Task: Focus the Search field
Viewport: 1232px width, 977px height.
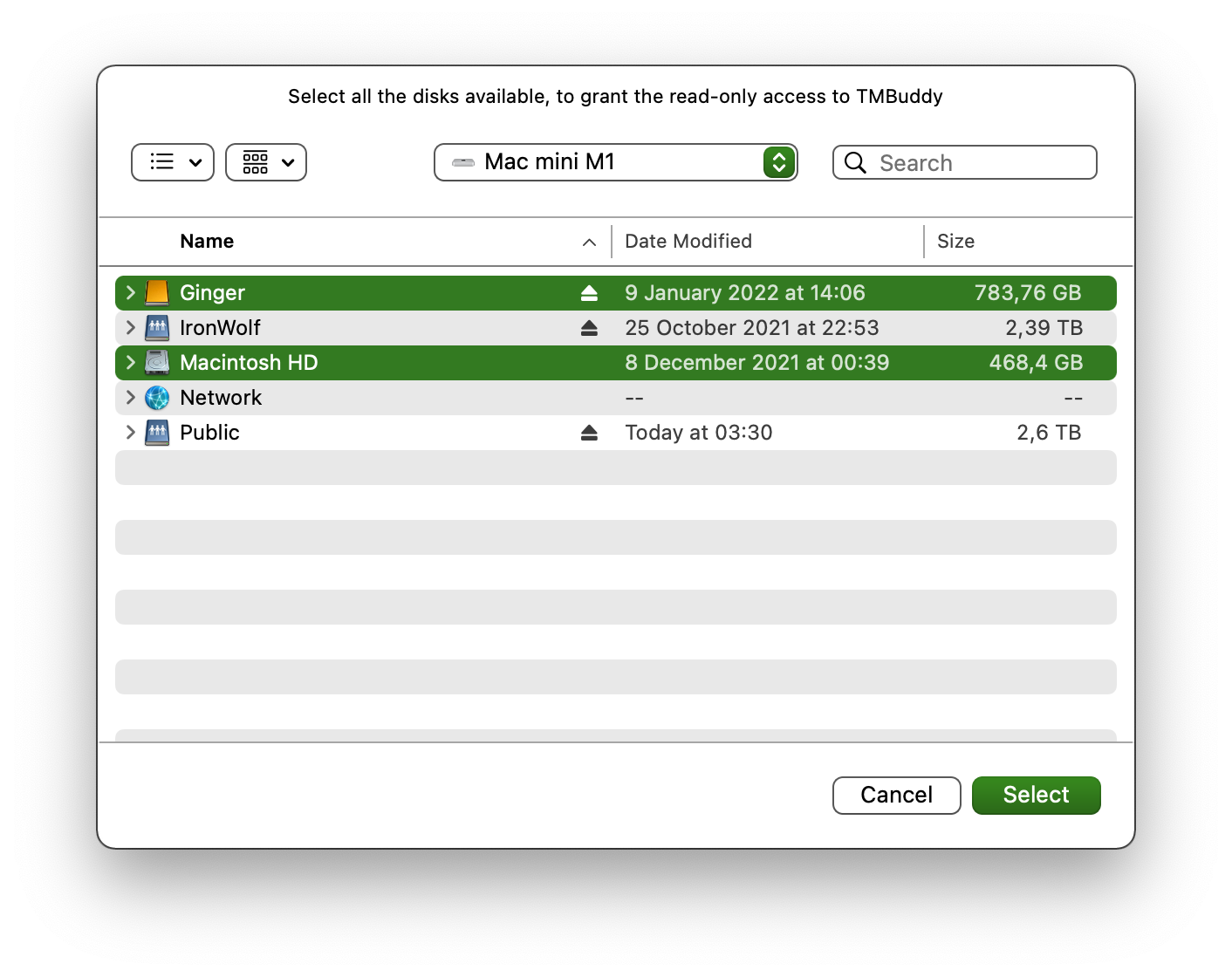Action: tap(965, 163)
